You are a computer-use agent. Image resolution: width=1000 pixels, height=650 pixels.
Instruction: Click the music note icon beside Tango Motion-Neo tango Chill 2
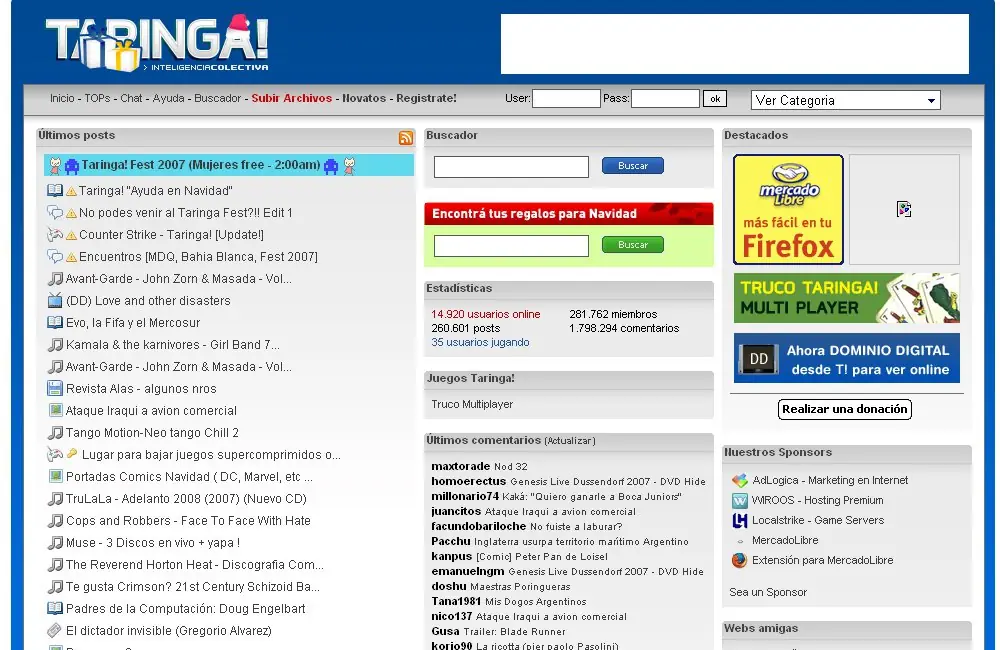coord(55,432)
